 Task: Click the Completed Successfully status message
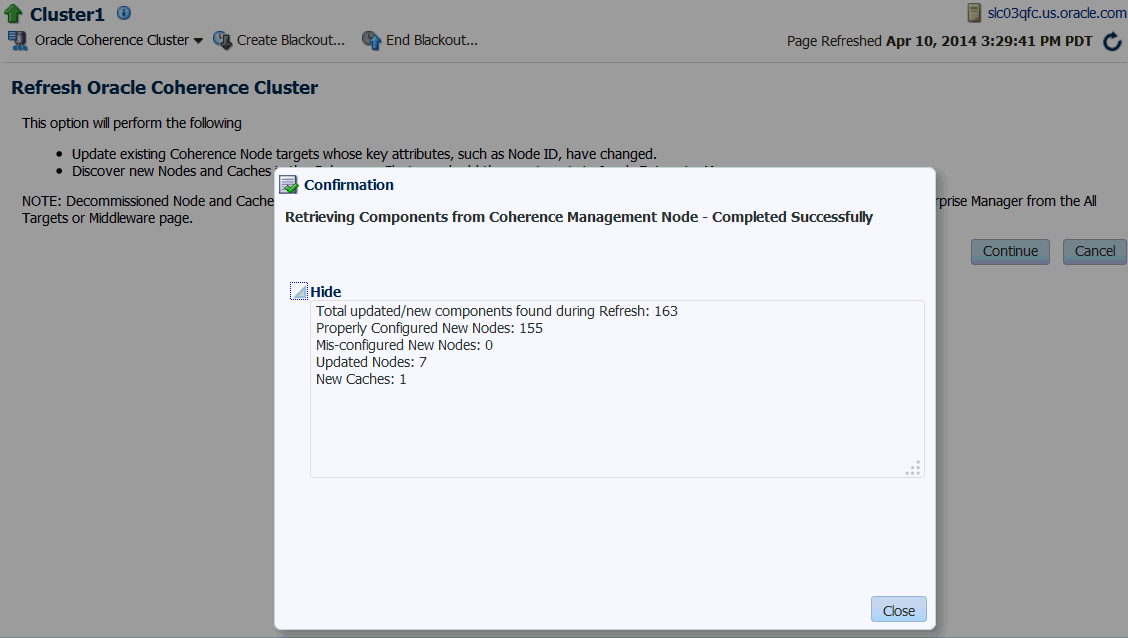click(578, 217)
